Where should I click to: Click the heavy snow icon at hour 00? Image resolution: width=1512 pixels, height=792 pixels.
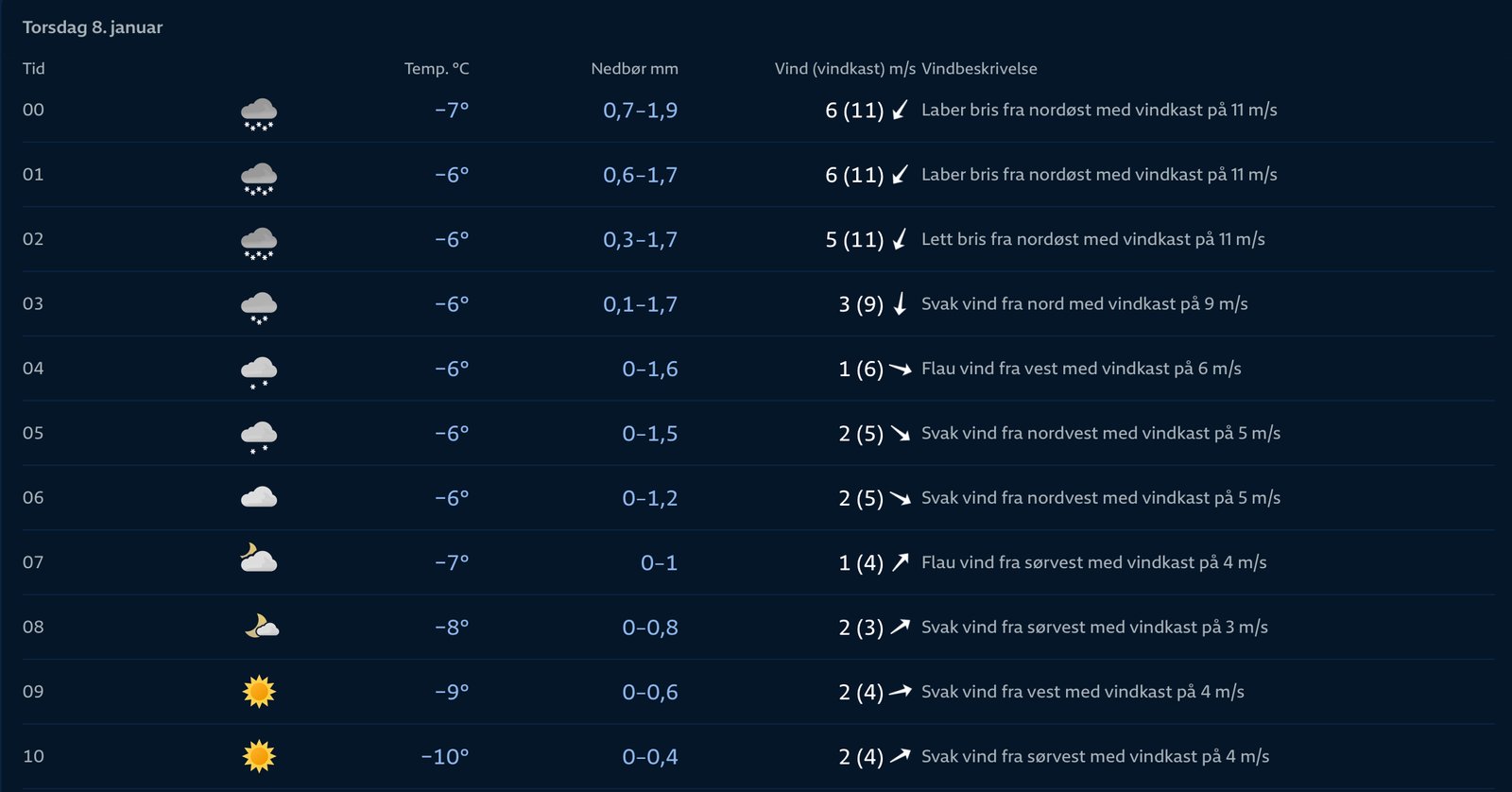pyautogui.click(x=259, y=113)
